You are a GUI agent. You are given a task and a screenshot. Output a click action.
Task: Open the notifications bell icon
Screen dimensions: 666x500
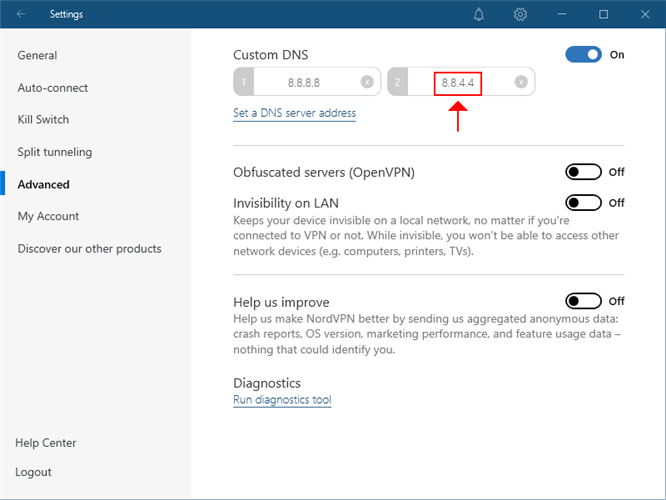point(479,15)
